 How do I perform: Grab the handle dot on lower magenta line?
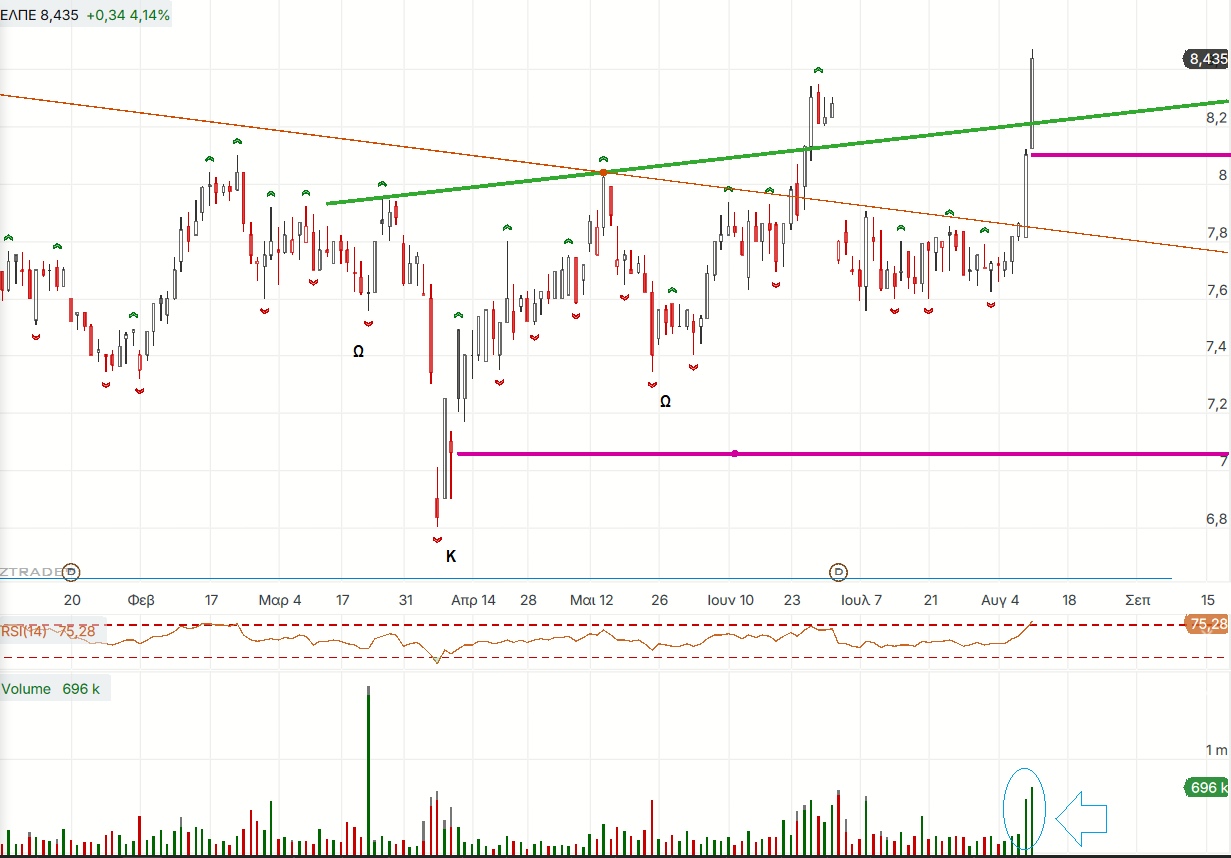(x=735, y=454)
